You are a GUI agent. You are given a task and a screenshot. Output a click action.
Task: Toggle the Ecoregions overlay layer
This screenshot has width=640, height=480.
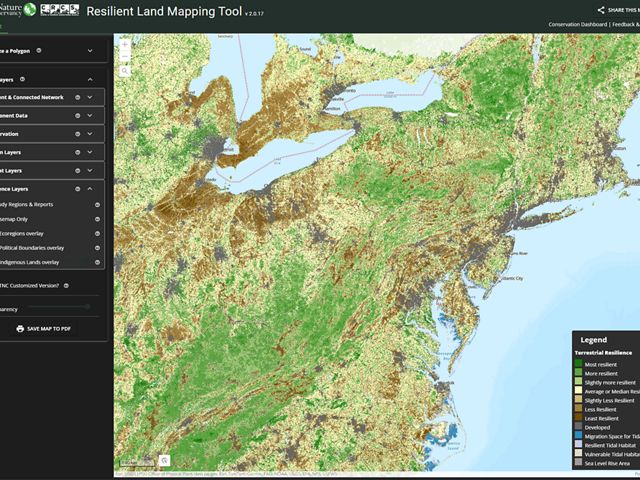click(32, 233)
